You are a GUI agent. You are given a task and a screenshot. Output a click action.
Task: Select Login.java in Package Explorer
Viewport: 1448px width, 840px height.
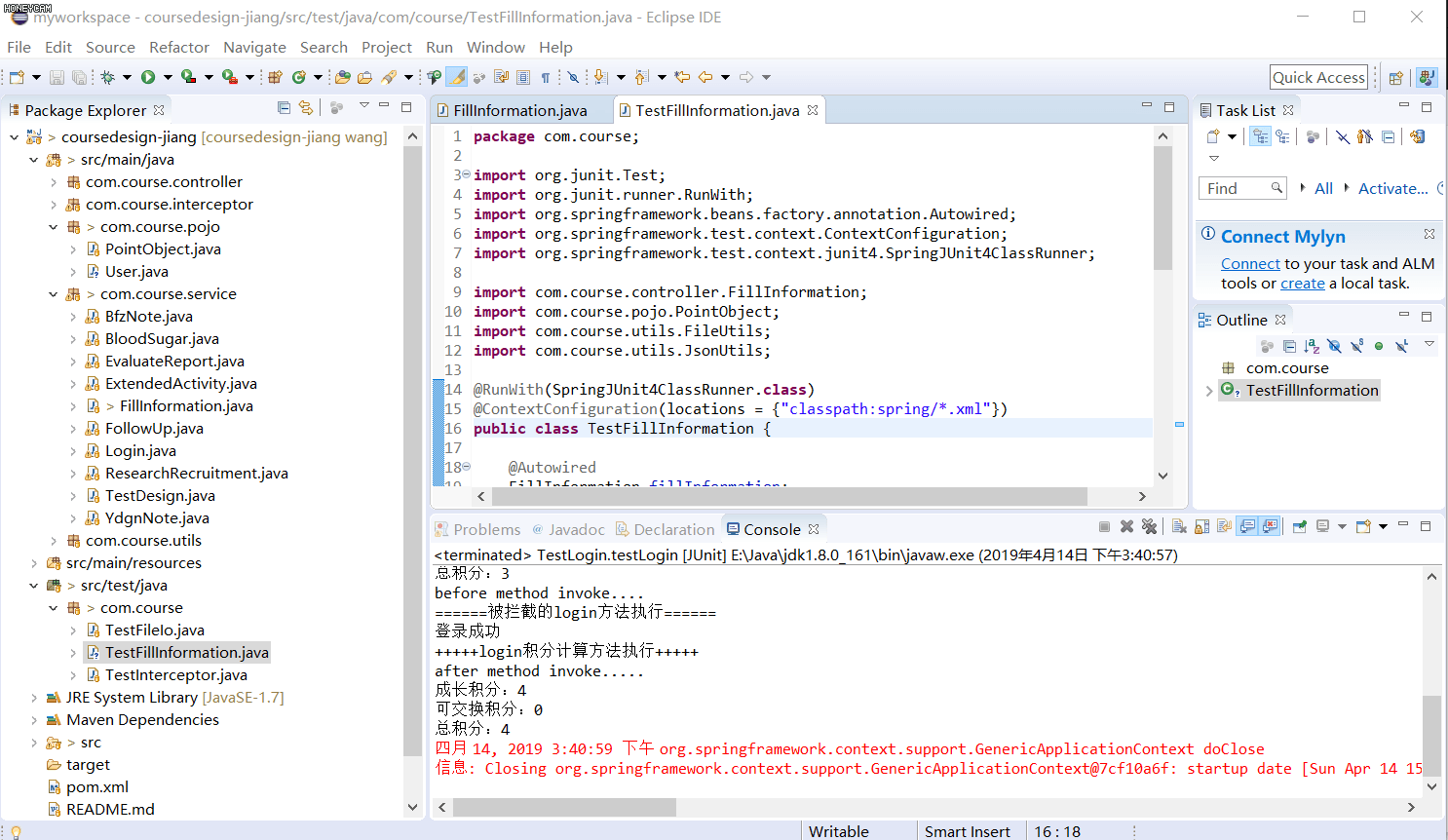tap(140, 451)
